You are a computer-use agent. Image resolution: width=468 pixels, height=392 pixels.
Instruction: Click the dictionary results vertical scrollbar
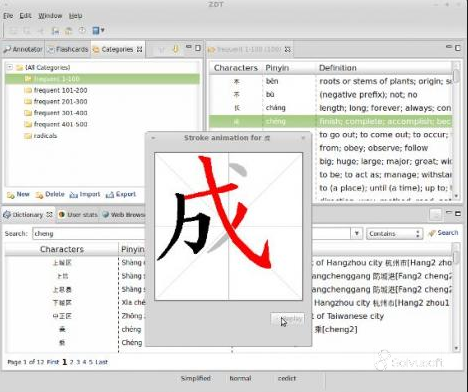(456, 297)
